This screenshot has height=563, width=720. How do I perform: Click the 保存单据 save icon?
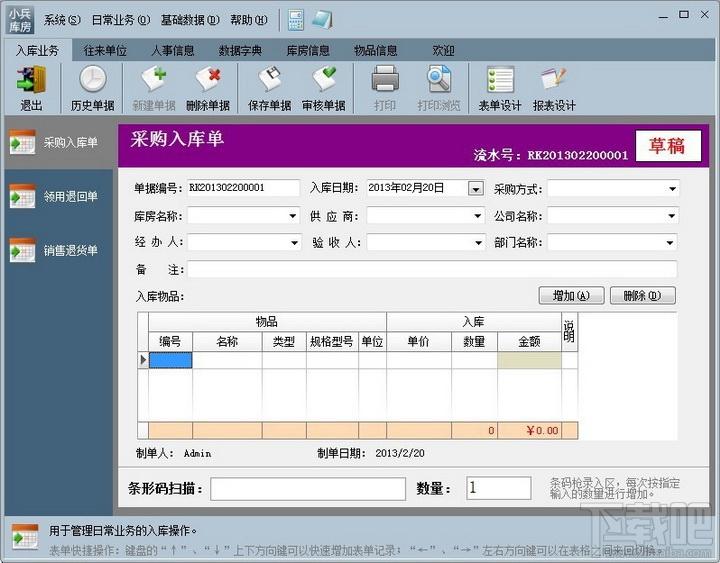pyautogui.click(x=270, y=79)
